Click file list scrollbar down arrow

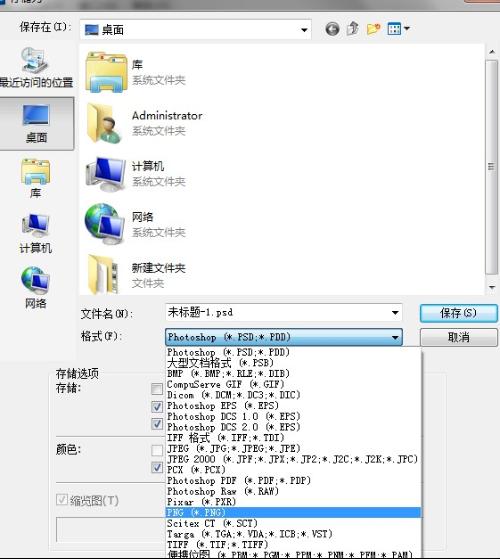click(492, 287)
